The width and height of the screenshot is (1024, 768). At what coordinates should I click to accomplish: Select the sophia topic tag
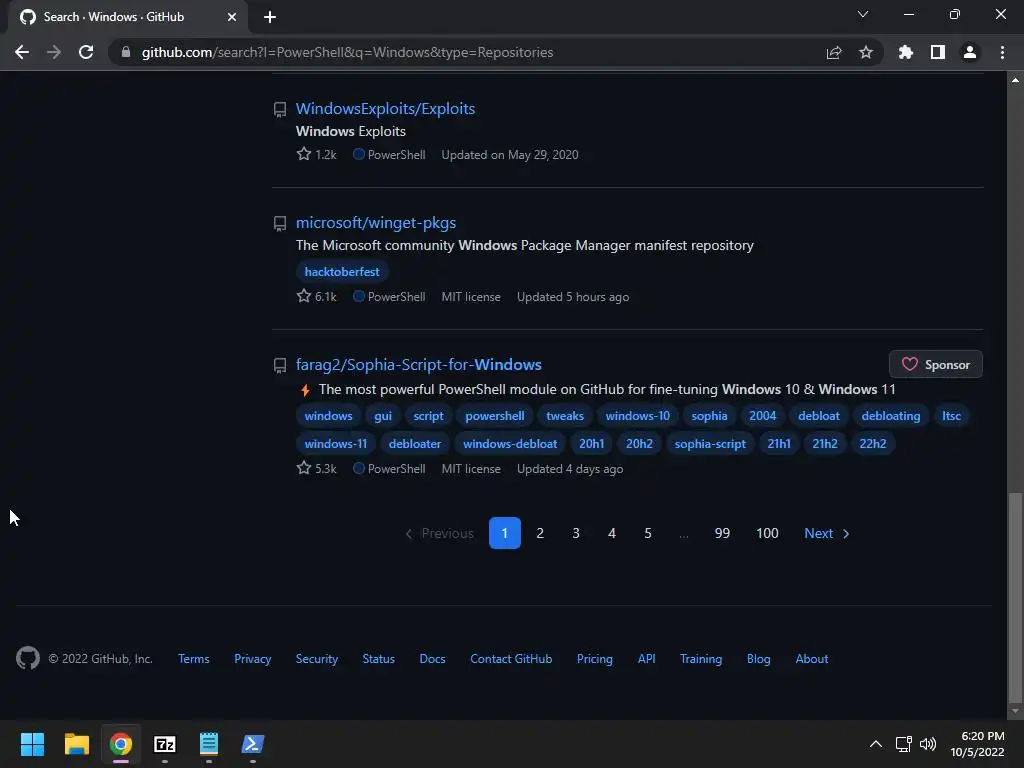[x=709, y=415]
